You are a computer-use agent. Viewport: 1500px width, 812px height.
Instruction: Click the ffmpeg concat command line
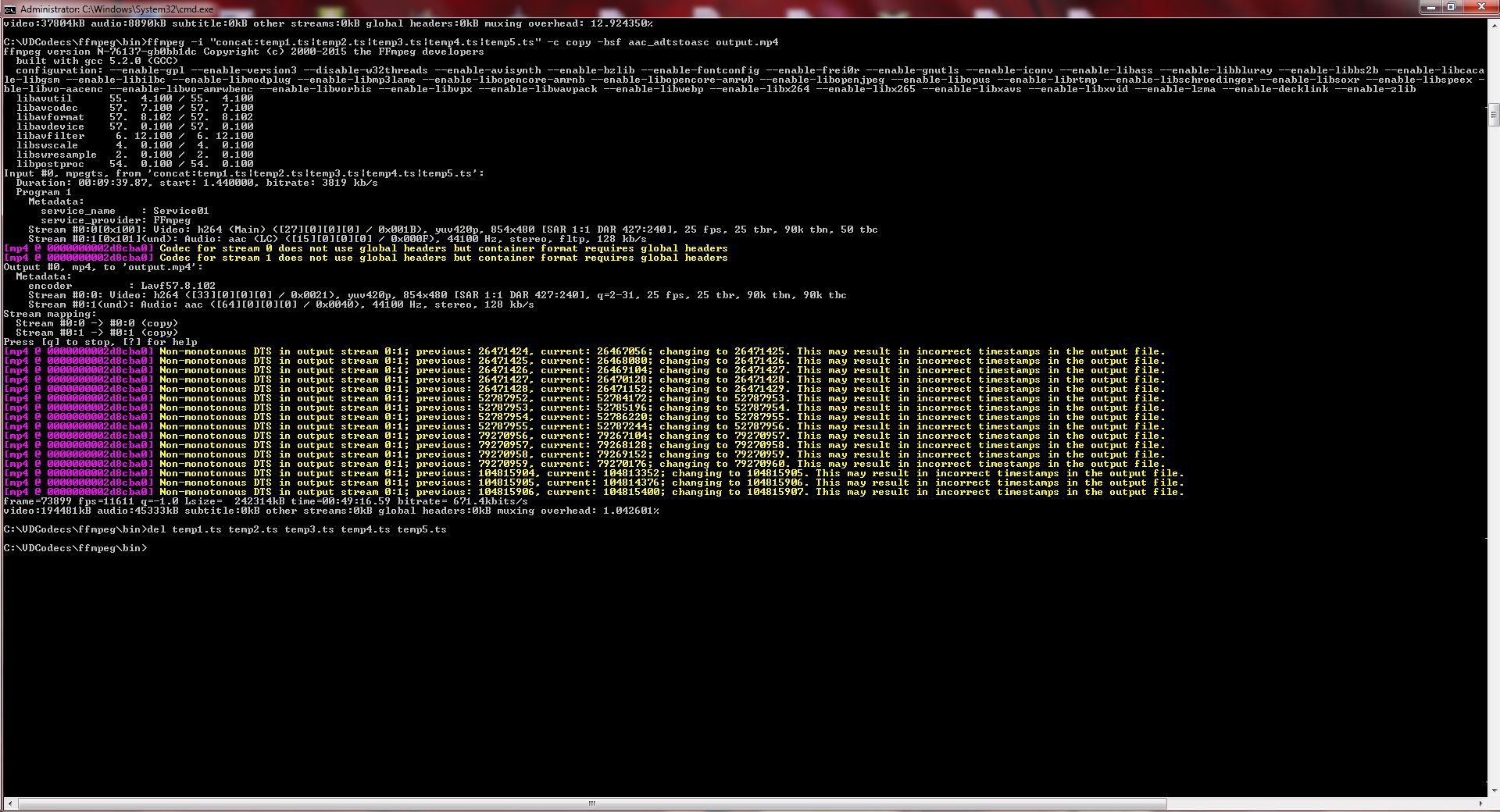click(x=391, y=42)
